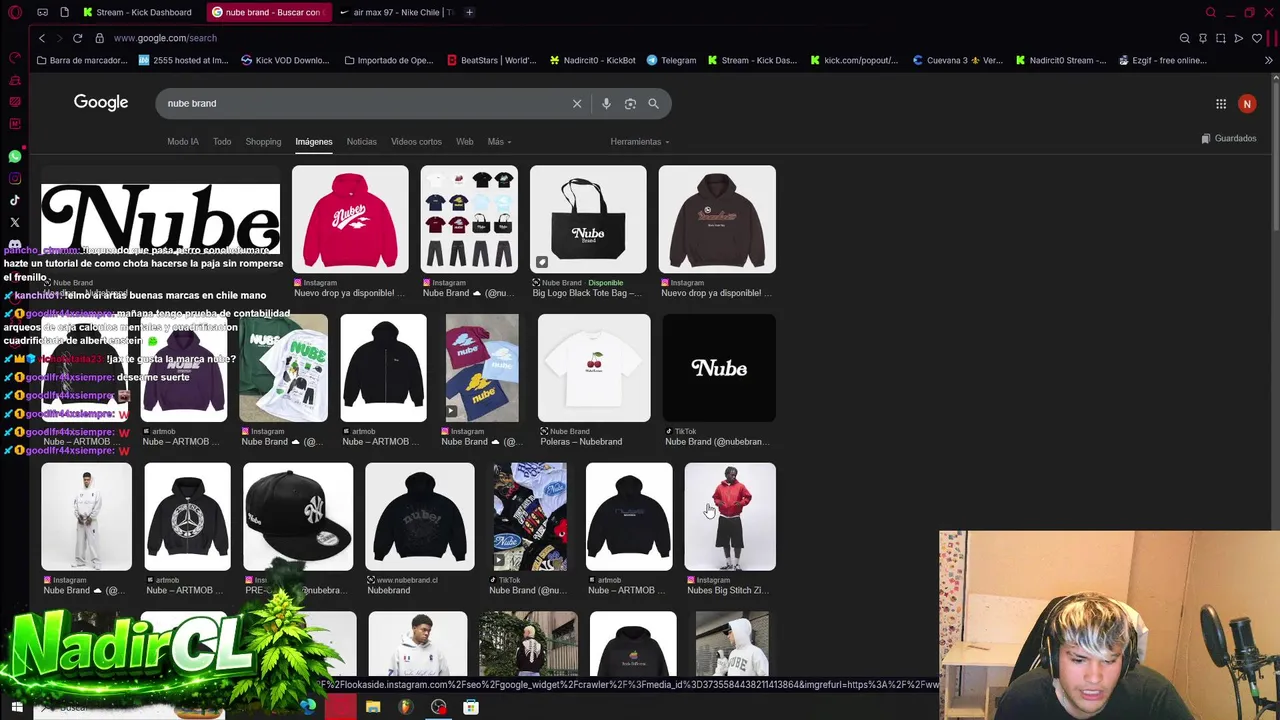Image resolution: width=1280 pixels, height=720 pixels.
Task: Open the Ezgif bookmark
Action: click(1163, 60)
